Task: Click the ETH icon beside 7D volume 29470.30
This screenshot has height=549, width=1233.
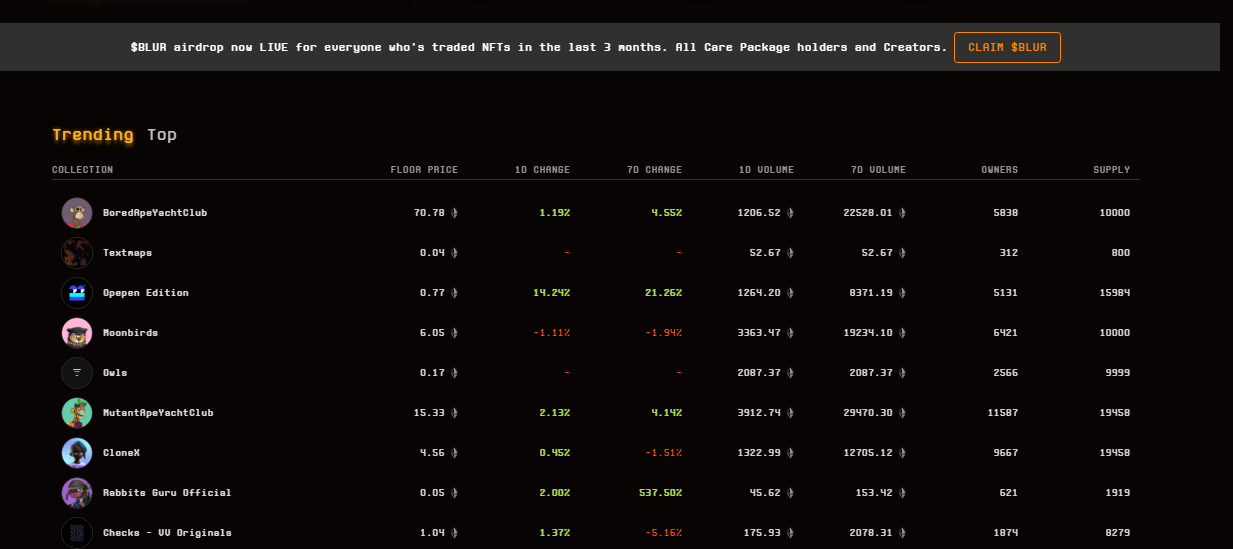Action: pyautogui.click(x=902, y=413)
